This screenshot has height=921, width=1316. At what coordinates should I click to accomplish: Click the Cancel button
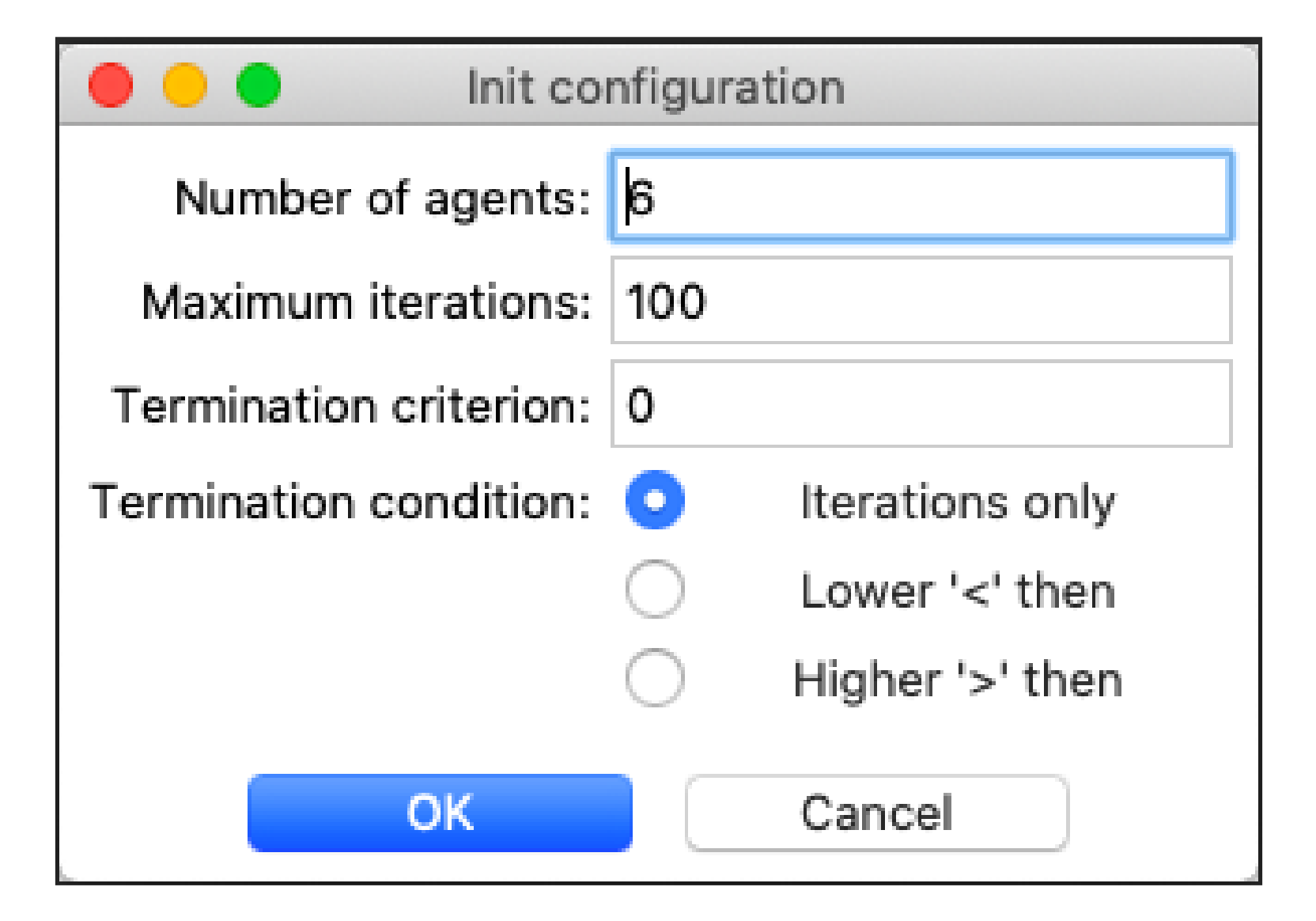pyautogui.click(x=876, y=813)
